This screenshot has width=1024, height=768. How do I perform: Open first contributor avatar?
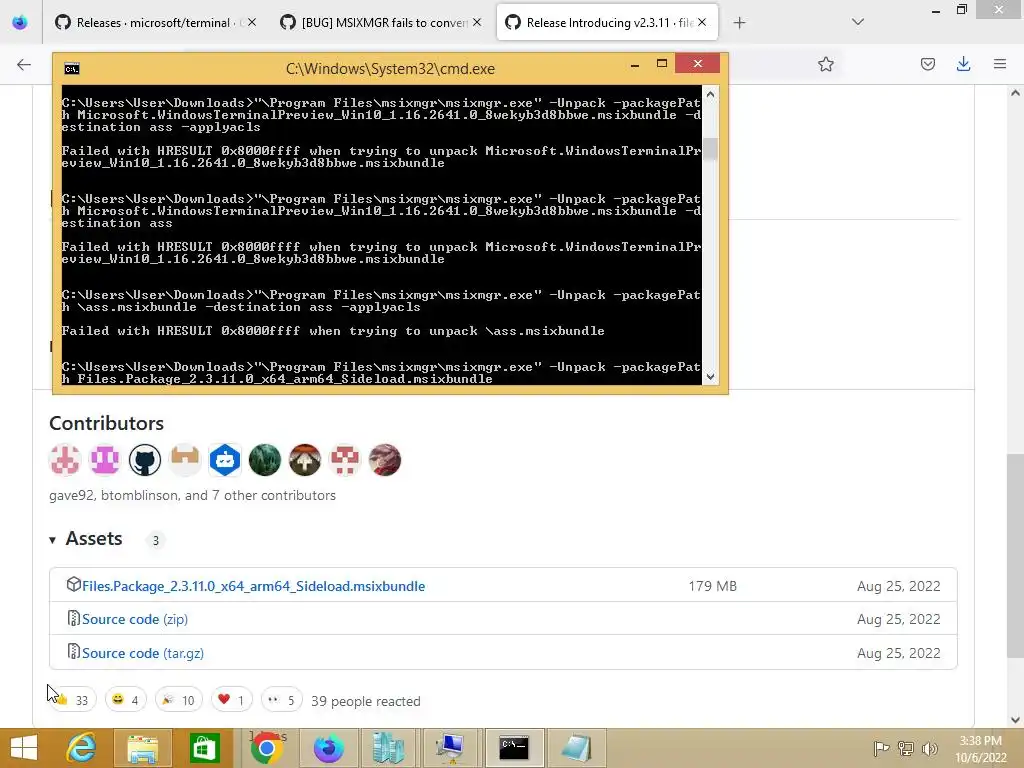65,460
